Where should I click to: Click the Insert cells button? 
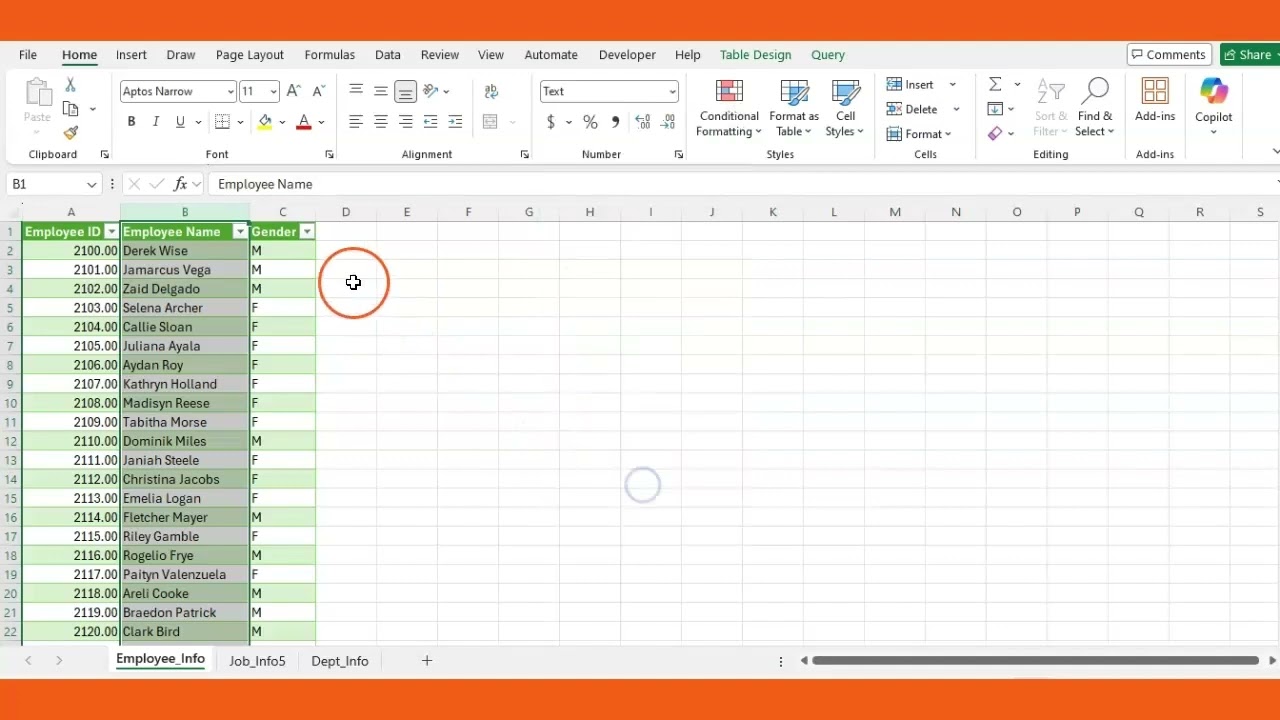pyautogui.click(x=911, y=85)
